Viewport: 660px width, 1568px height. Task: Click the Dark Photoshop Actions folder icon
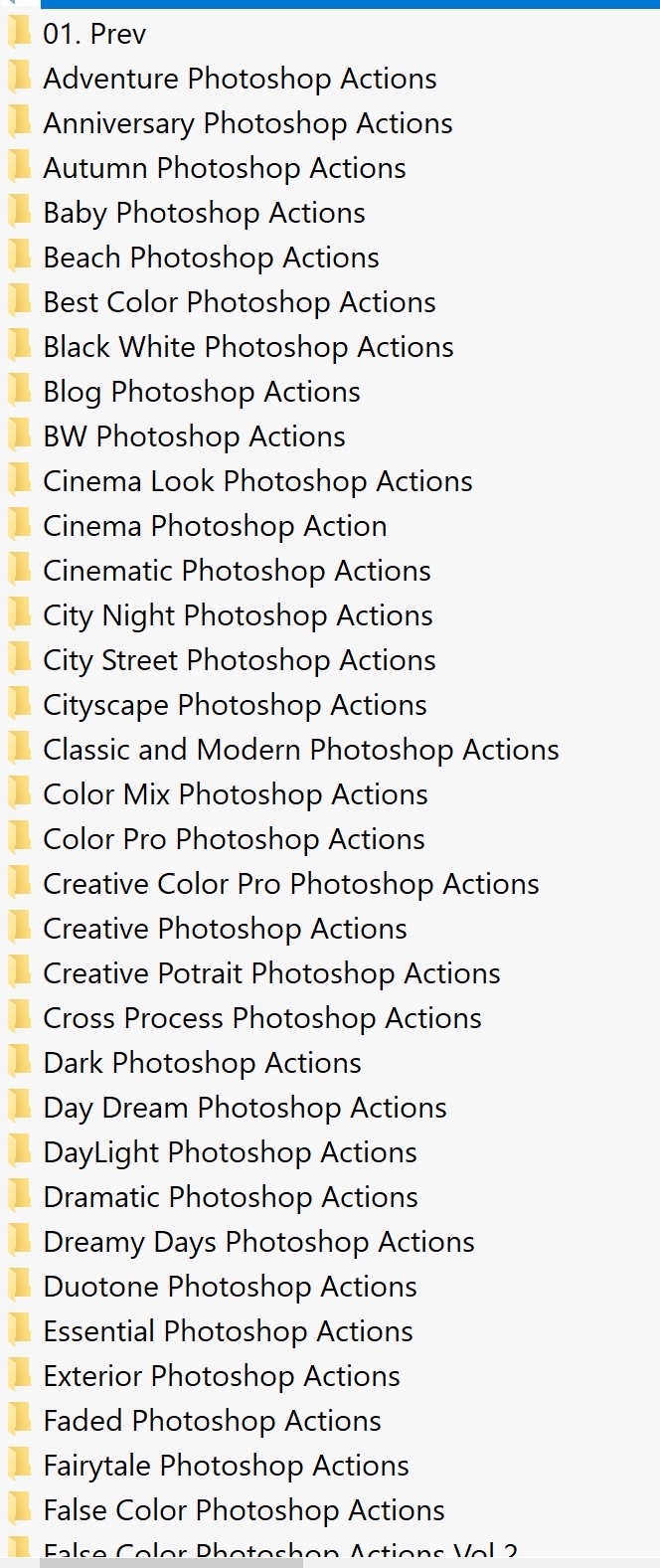click(19, 1062)
